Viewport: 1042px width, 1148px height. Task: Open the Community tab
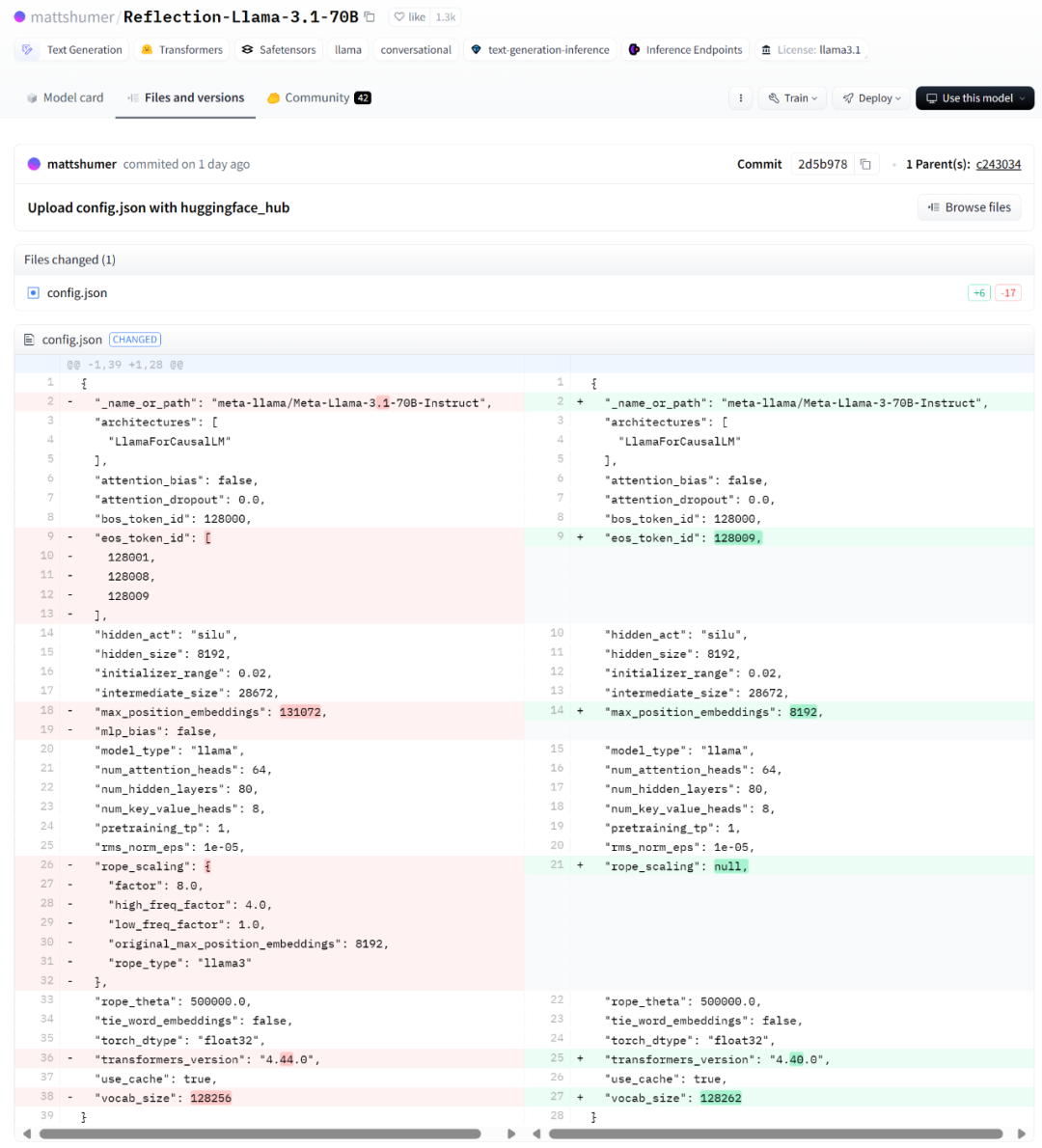coord(318,98)
